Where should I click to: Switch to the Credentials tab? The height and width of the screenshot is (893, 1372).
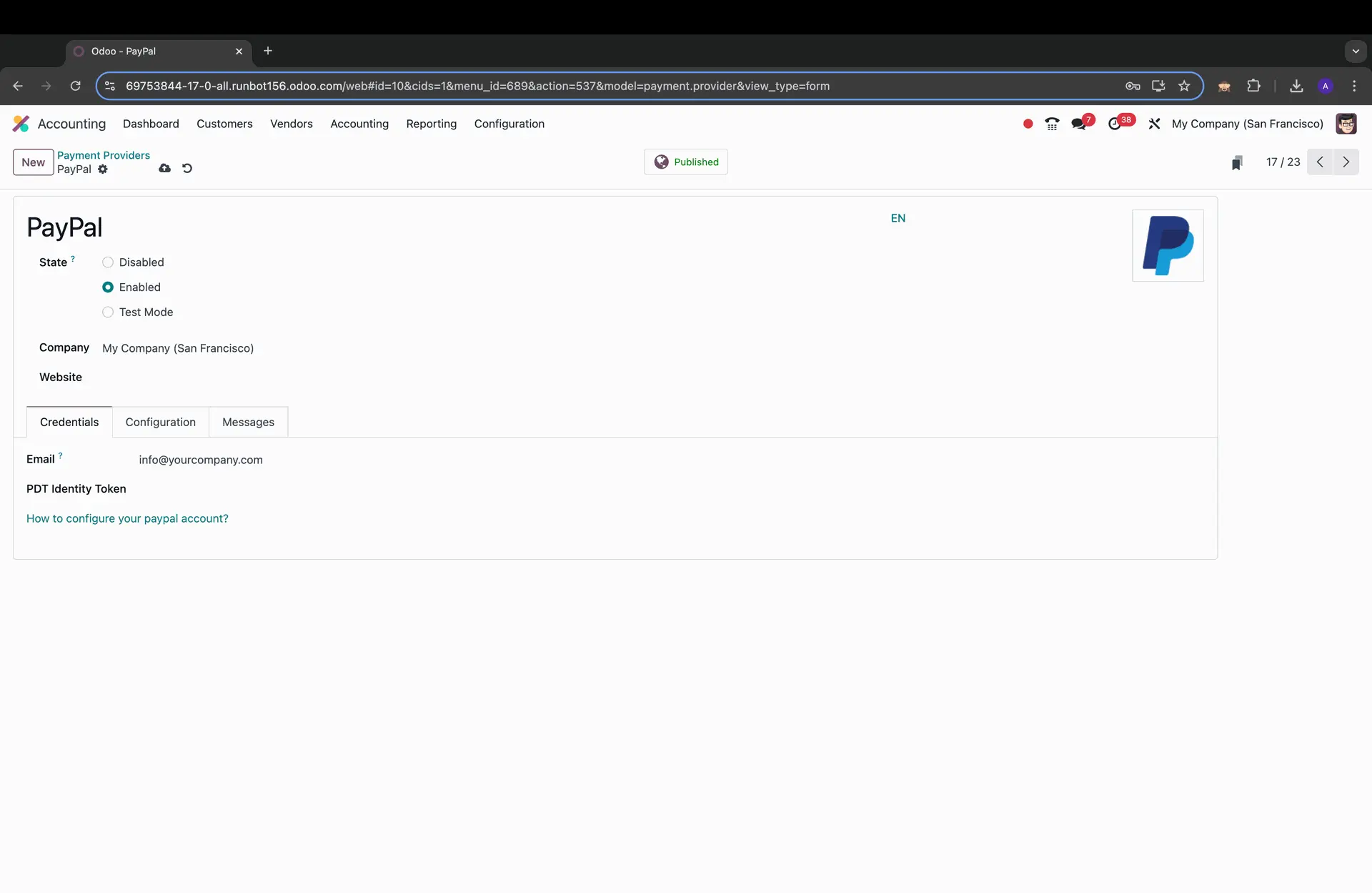point(69,422)
